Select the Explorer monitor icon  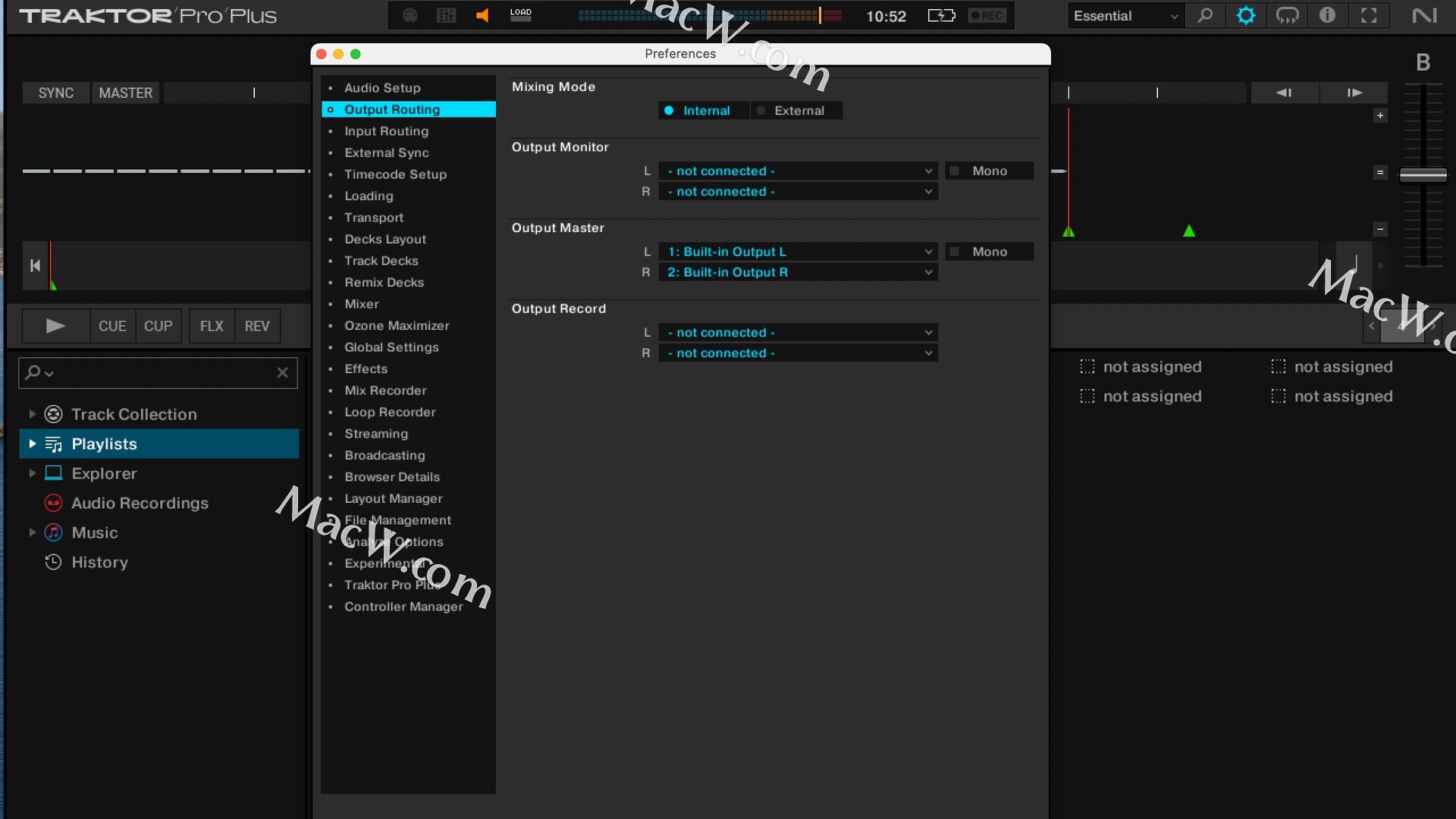pyautogui.click(x=53, y=473)
